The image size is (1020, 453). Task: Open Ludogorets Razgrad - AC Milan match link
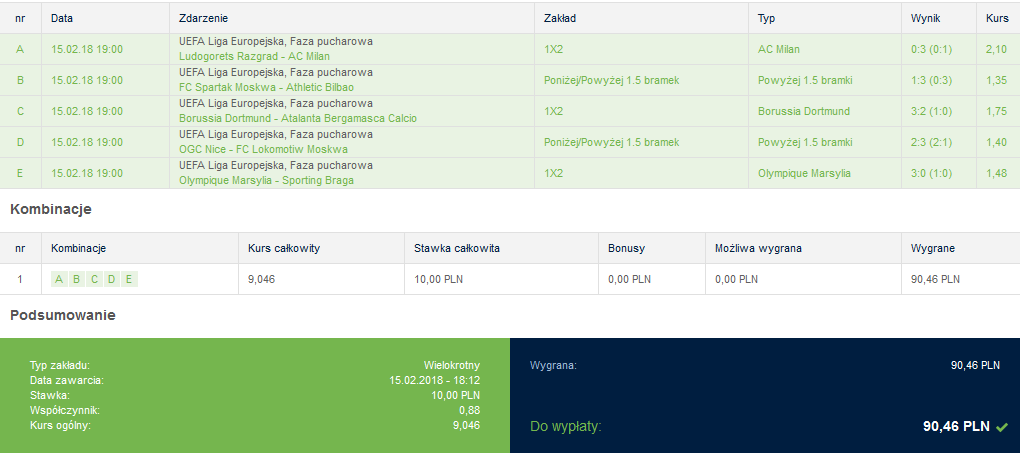click(x=254, y=57)
